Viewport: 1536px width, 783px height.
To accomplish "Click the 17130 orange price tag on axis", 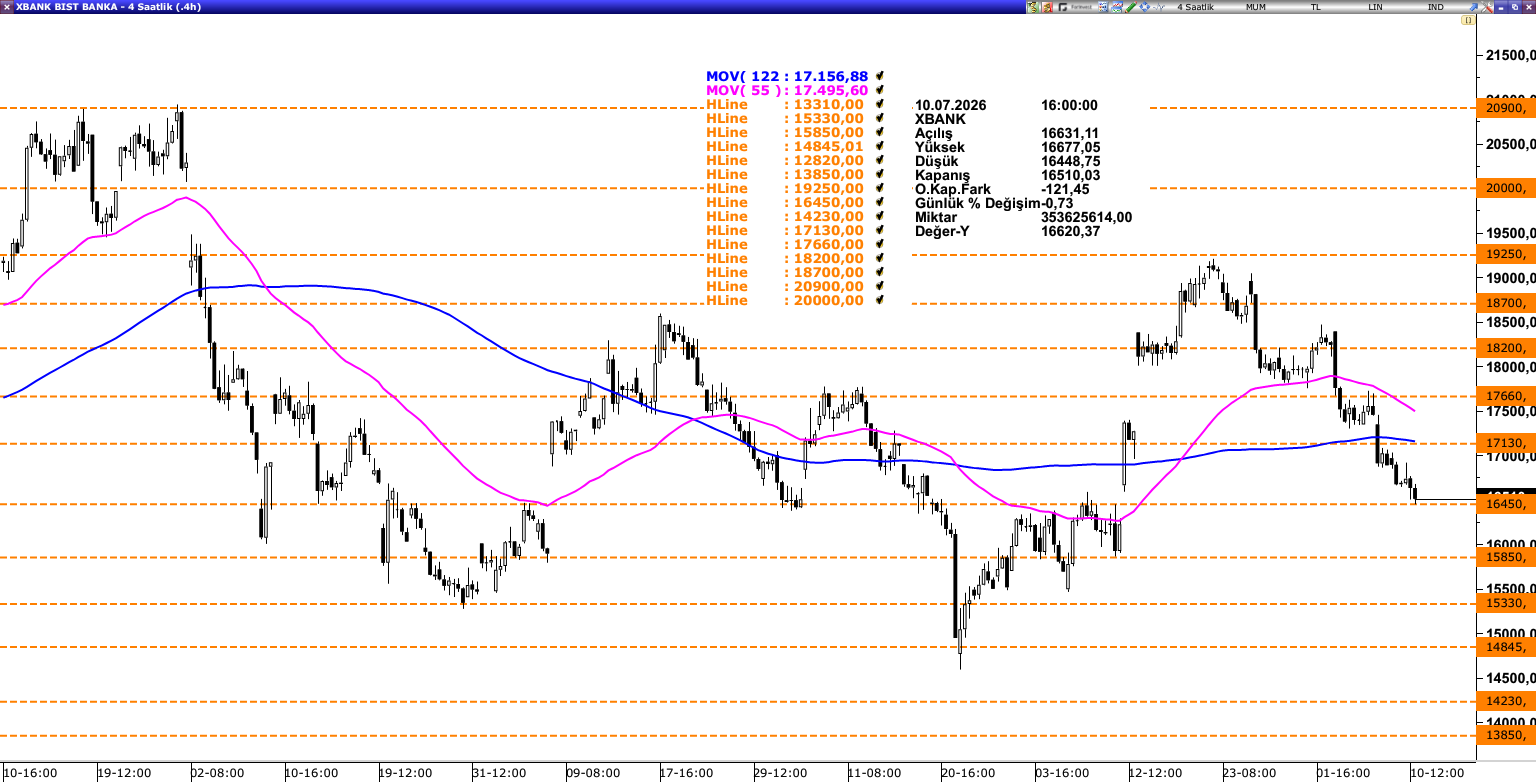I will tap(1506, 443).
